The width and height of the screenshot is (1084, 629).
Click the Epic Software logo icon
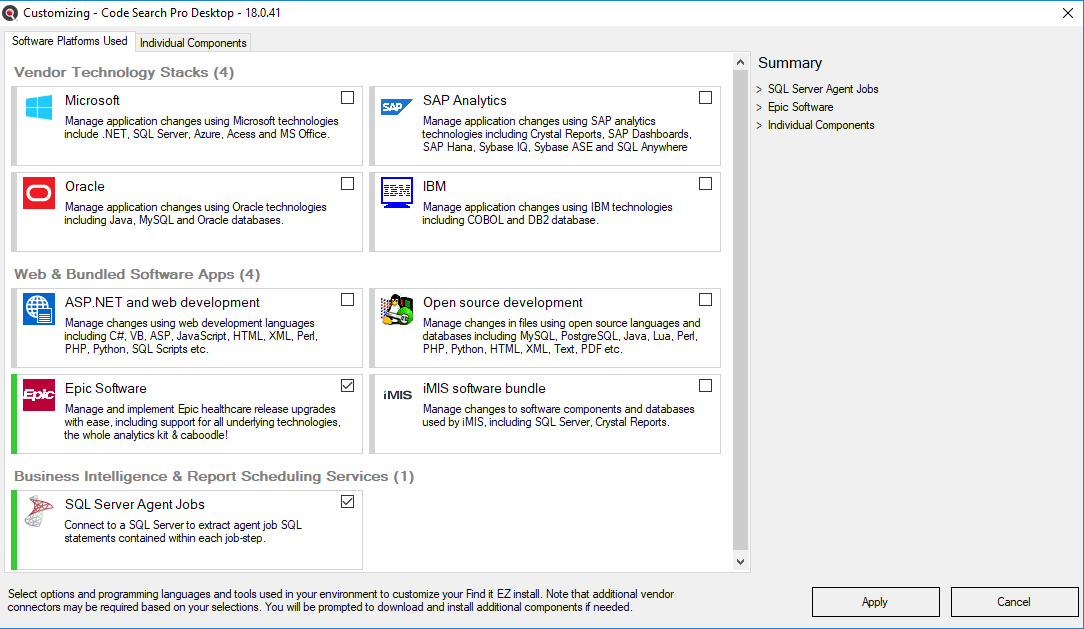point(39,395)
